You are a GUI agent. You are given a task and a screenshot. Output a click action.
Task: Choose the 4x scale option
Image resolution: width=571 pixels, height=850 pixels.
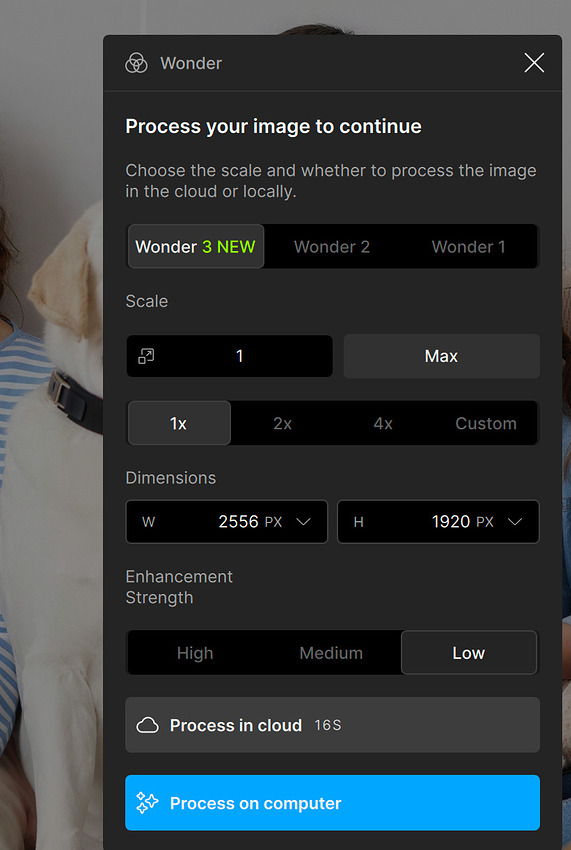point(383,423)
